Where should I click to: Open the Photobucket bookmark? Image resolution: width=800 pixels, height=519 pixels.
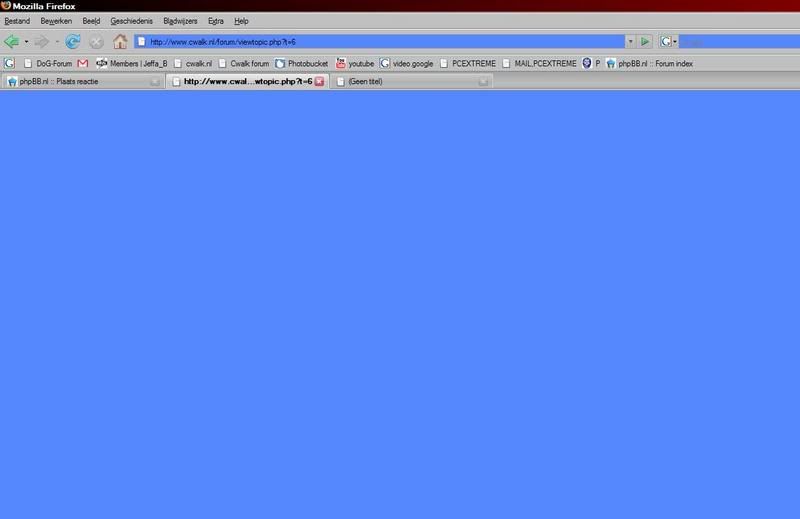click(x=302, y=63)
